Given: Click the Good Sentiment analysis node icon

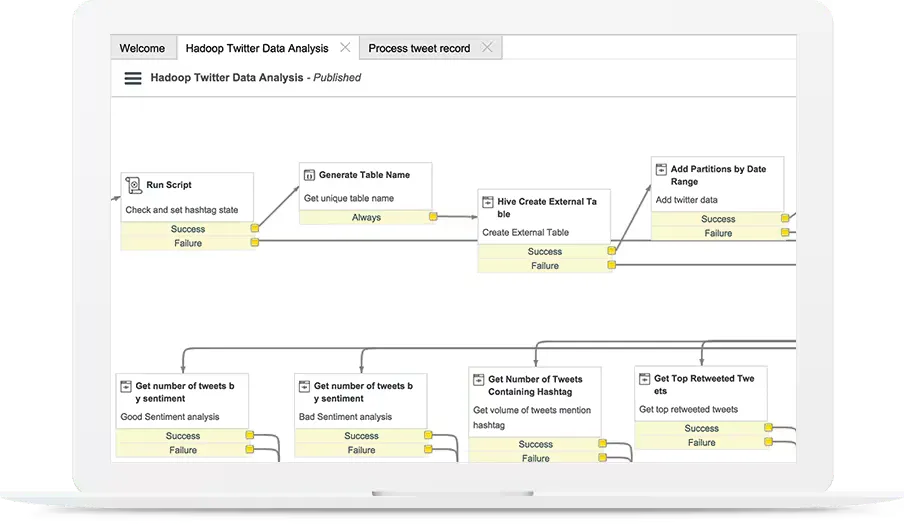Looking at the screenshot, I should [125, 386].
